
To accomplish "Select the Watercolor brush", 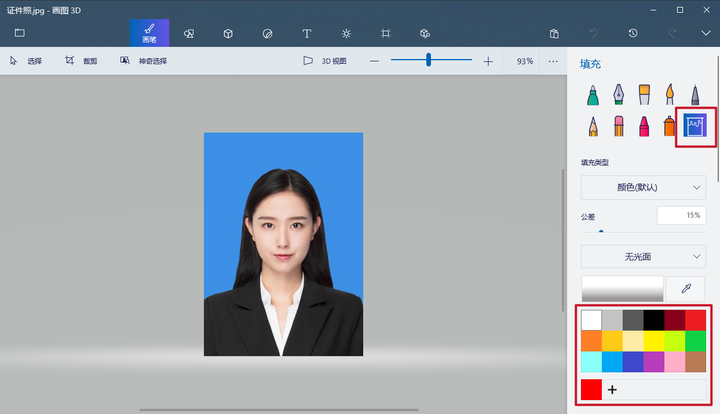I will [x=670, y=95].
